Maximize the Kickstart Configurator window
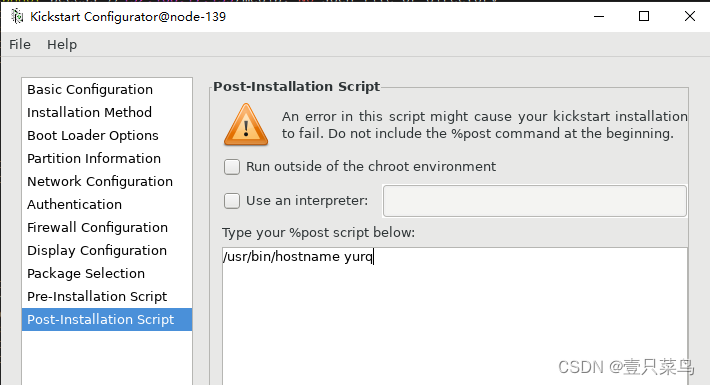The image size is (710, 385). click(644, 16)
